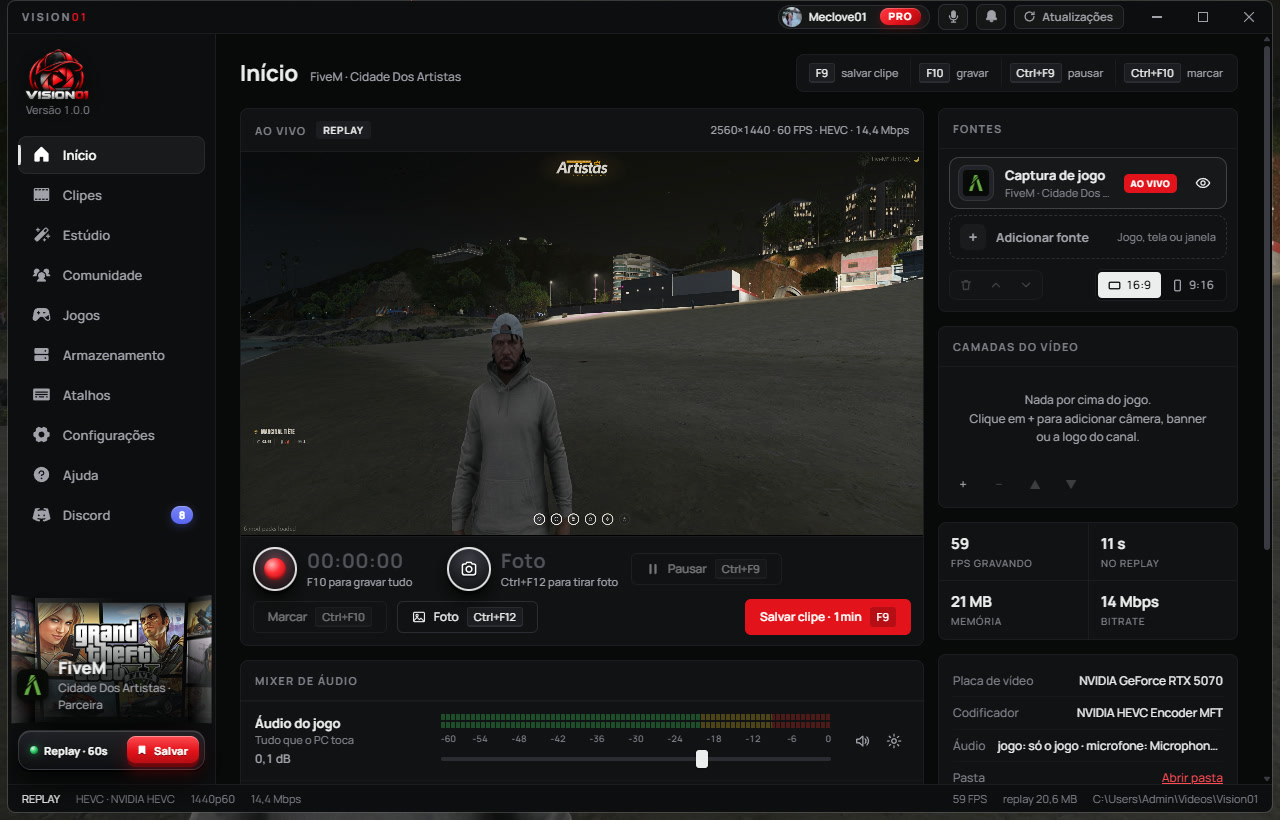Open Discord from the sidebar
This screenshot has height=820, width=1280.
[x=111, y=515]
